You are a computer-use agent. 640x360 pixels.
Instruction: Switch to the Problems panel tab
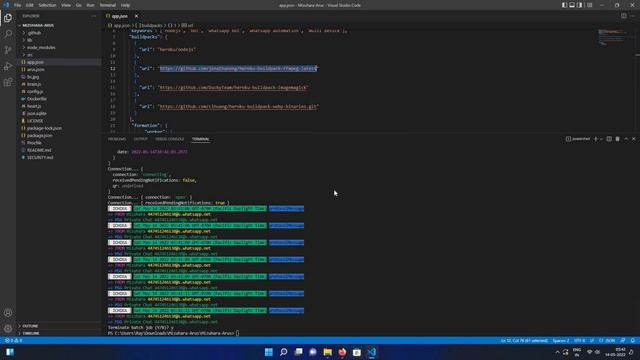point(117,139)
